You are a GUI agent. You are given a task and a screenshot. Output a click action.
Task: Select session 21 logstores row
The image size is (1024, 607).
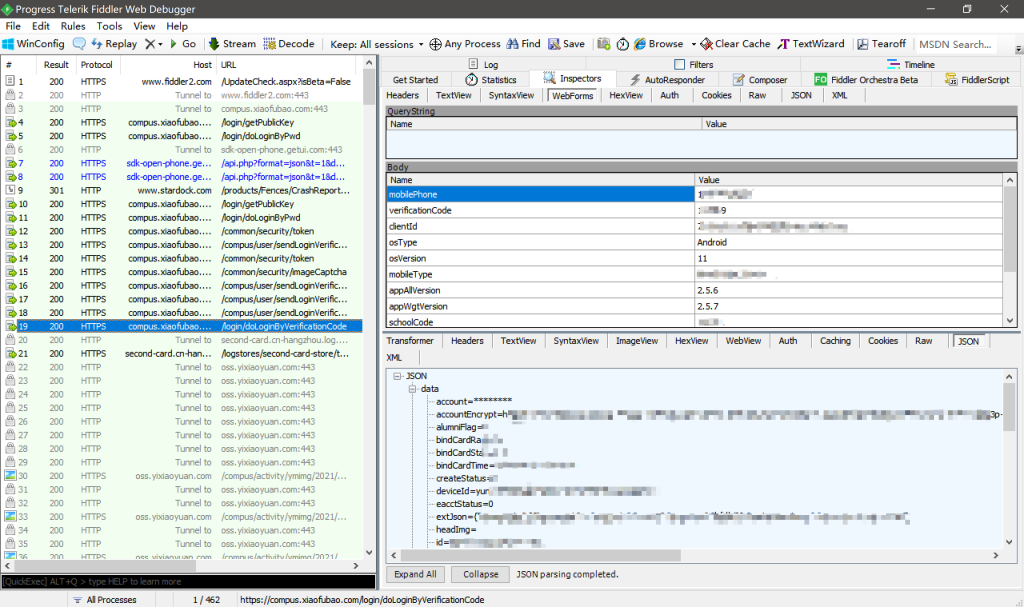[182, 353]
